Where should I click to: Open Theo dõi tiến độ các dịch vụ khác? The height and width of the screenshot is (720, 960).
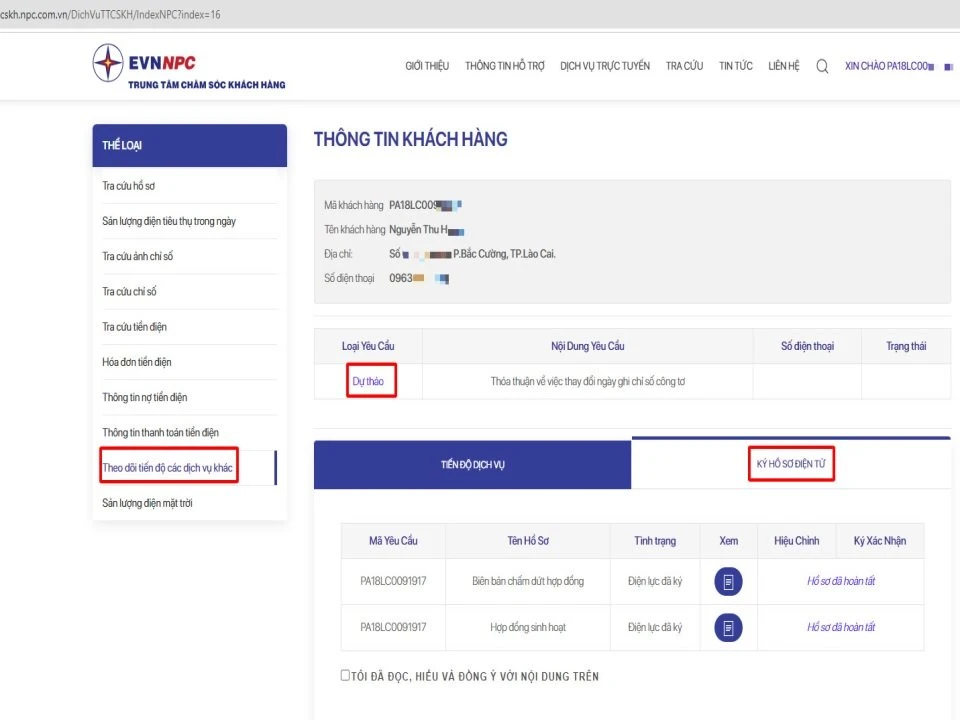tap(168, 467)
